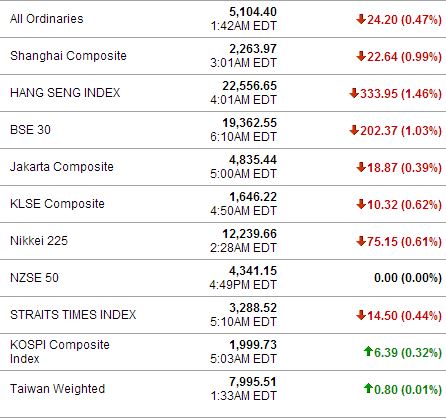Click STRAITS TIMES INDEX name
Screen dimensions: 446x418
tap(73, 315)
